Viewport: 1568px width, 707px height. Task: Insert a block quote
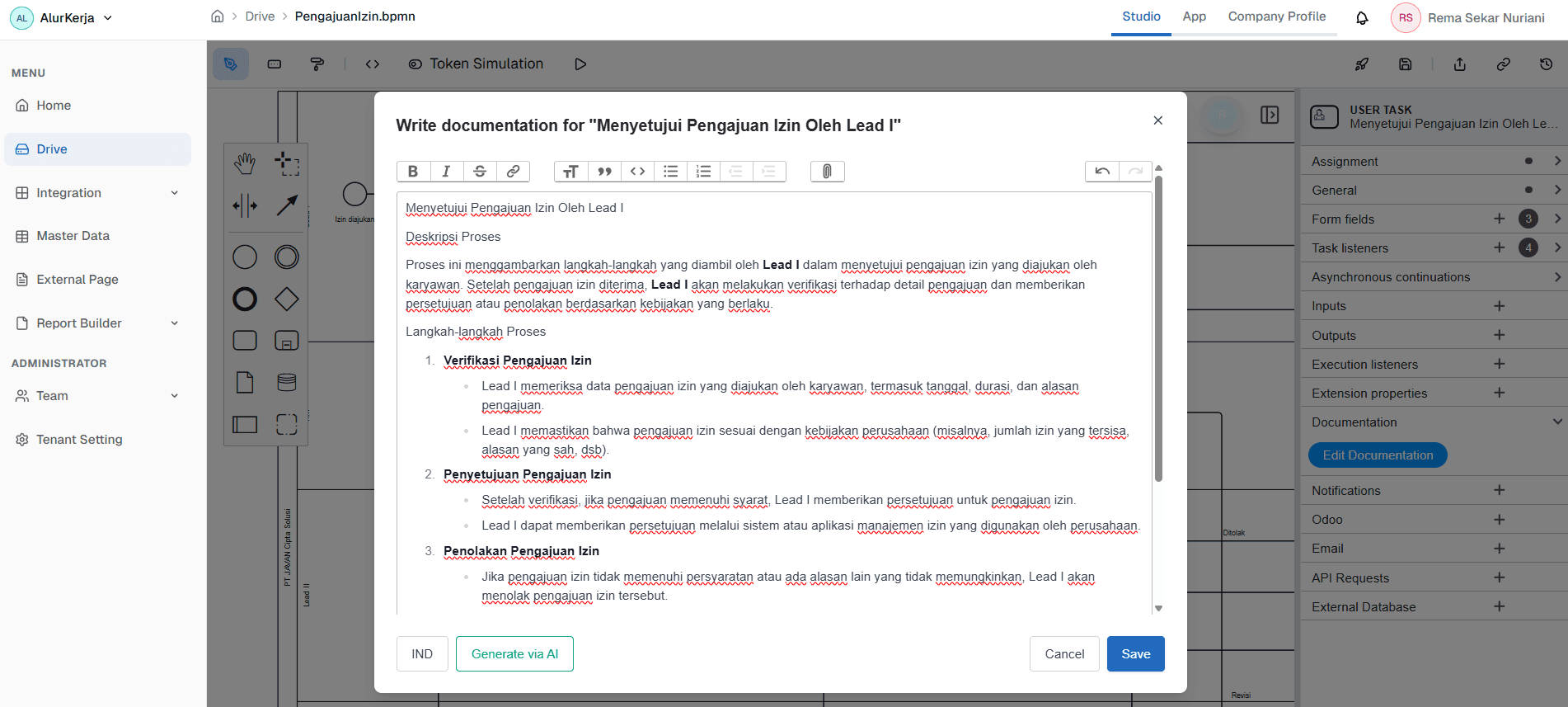pos(604,171)
